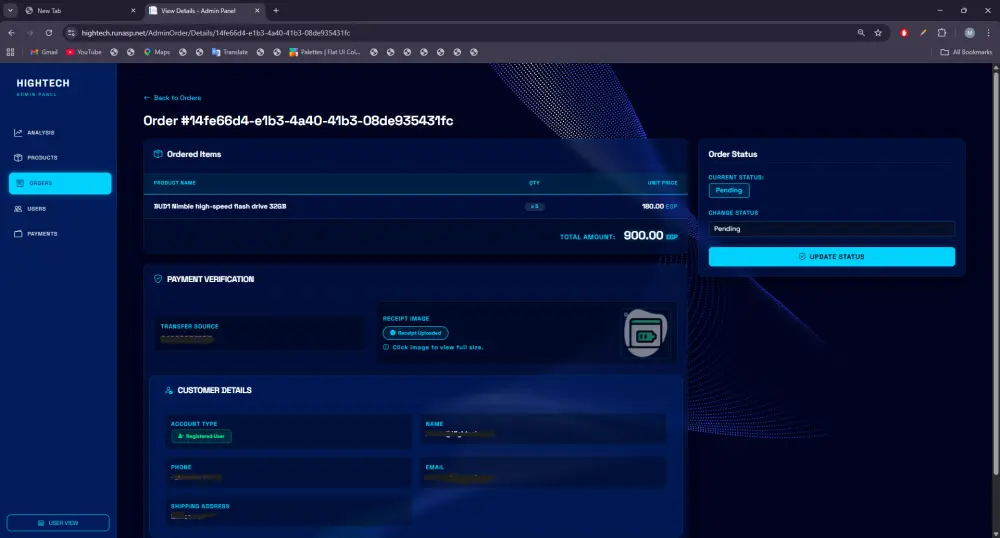The image size is (1000, 538).
Task: Reload the page with the refresh icon
Action: 48,33
